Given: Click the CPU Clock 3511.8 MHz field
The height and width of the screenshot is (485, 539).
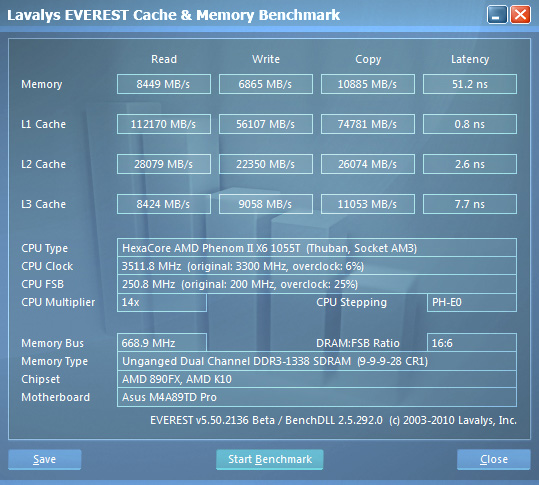Looking at the screenshot, I should 317,266.
